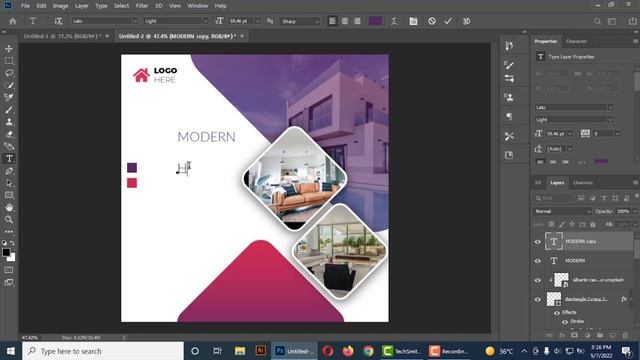Open leading Auto dropdown in Properties

[x=570, y=149]
